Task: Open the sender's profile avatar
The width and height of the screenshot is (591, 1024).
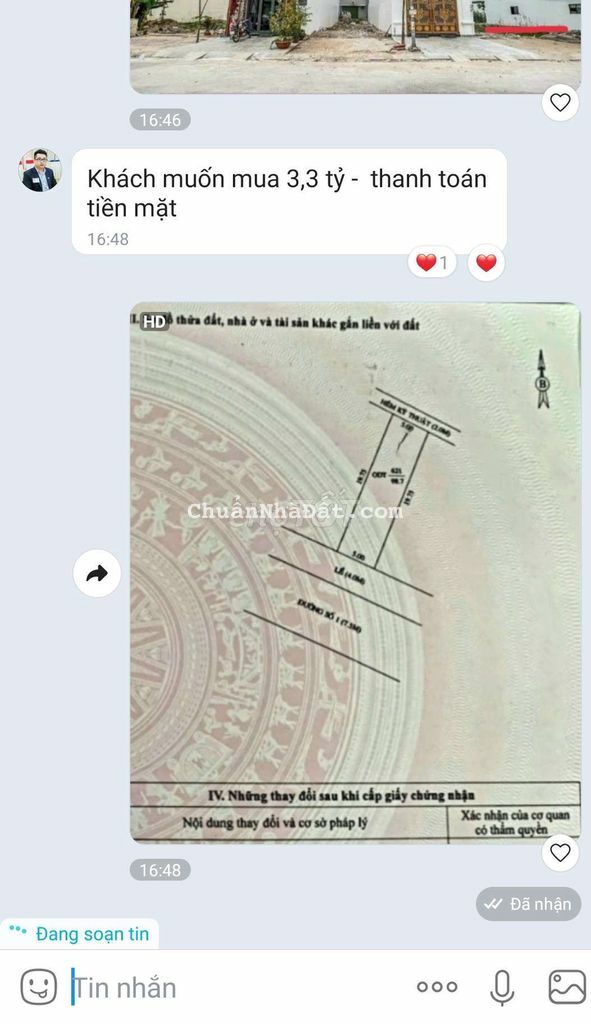Action: 40,170
